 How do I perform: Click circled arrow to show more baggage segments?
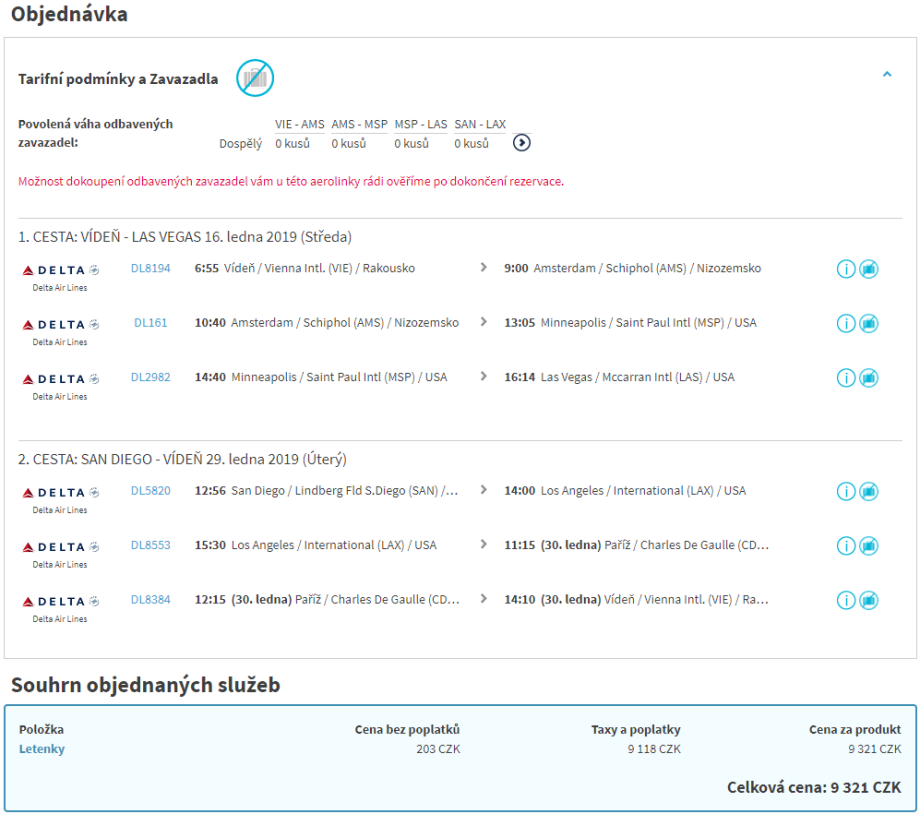[x=521, y=143]
